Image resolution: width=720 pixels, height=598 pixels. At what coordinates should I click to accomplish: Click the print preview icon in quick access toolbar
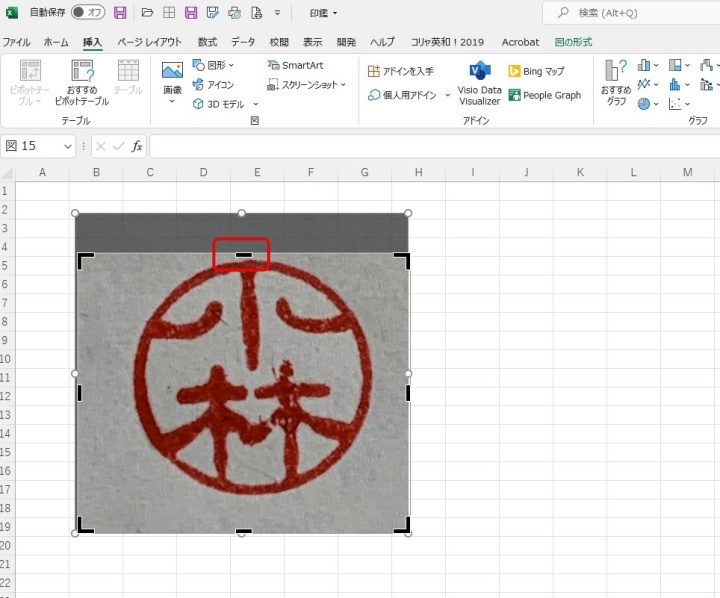click(x=235, y=12)
